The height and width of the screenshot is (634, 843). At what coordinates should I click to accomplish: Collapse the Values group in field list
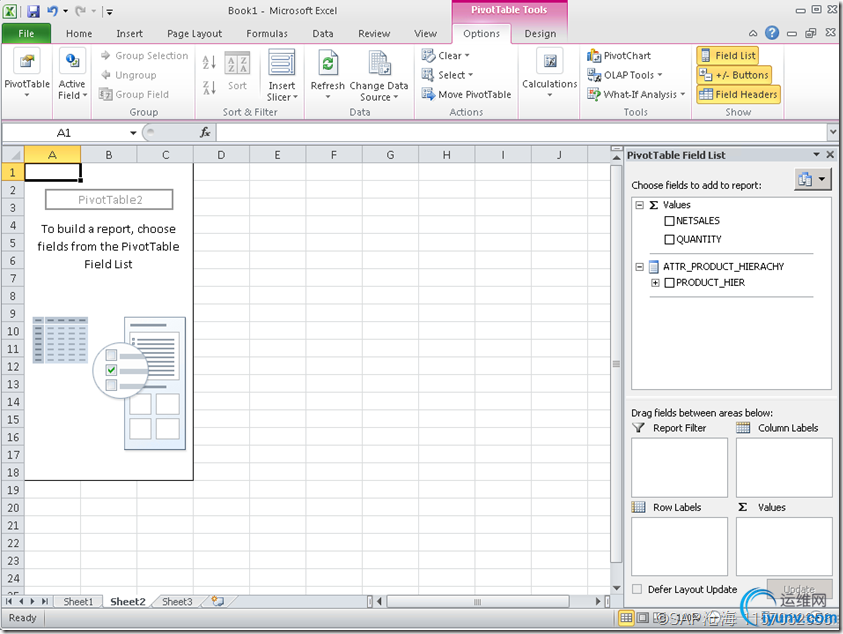pos(640,205)
